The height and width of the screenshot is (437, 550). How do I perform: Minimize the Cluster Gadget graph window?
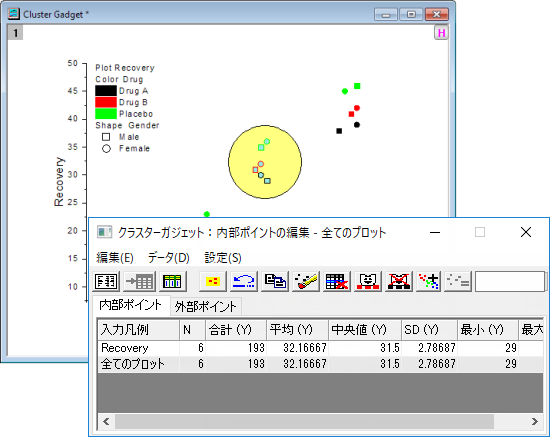tap(386, 14)
